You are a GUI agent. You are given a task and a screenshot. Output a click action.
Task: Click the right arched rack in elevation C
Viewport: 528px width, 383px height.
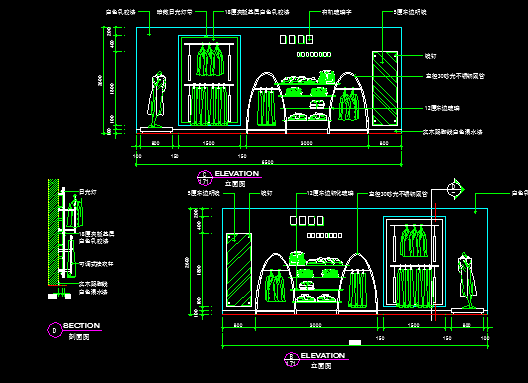pos(348,103)
